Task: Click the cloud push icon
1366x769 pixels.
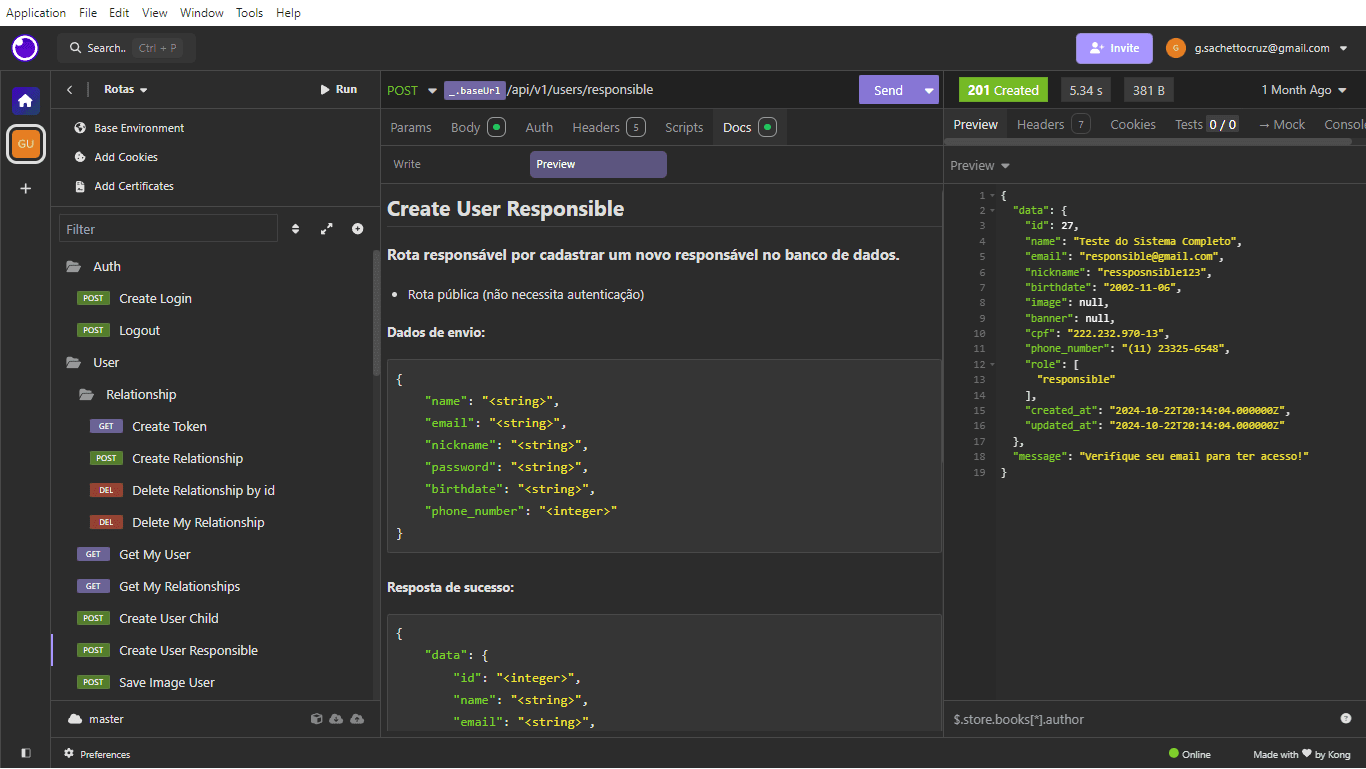Action: [357, 719]
